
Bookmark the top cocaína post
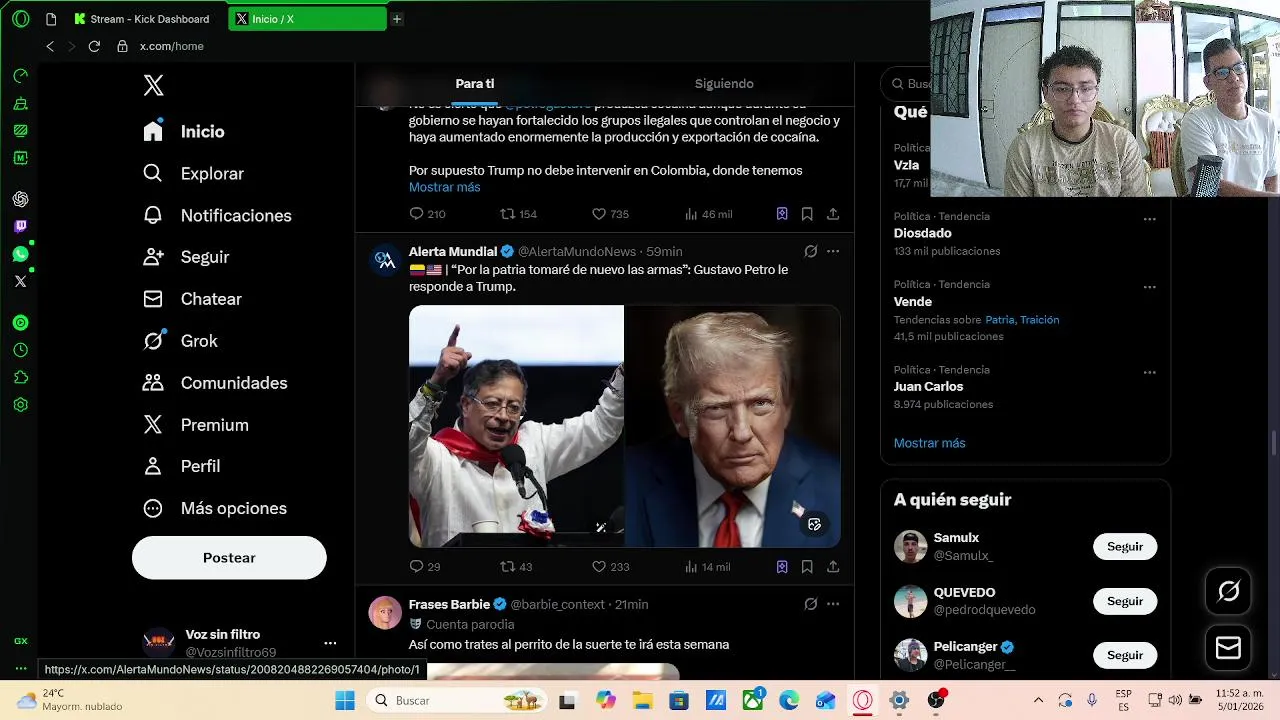click(807, 214)
